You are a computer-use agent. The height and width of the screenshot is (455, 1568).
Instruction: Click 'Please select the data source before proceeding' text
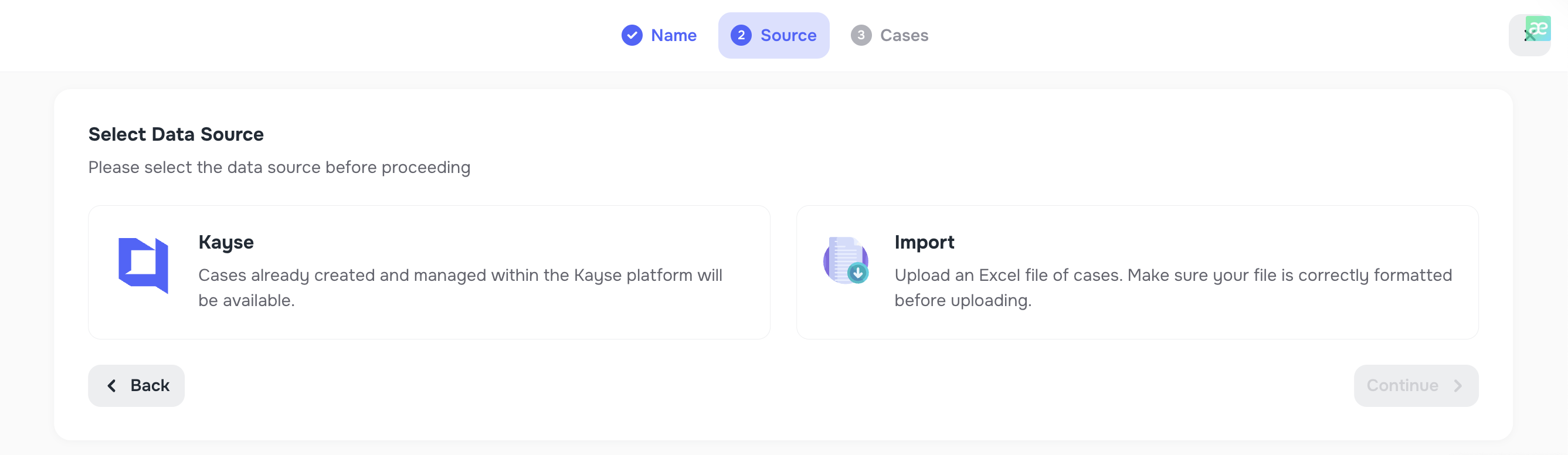279,167
